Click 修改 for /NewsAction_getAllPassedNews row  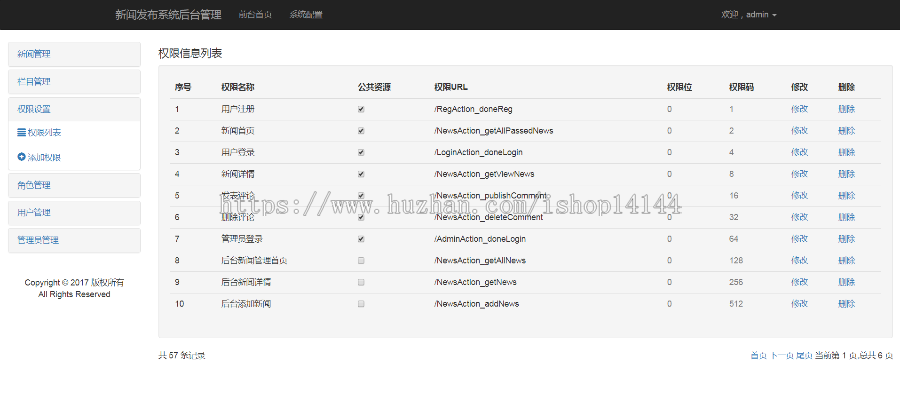[800, 131]
